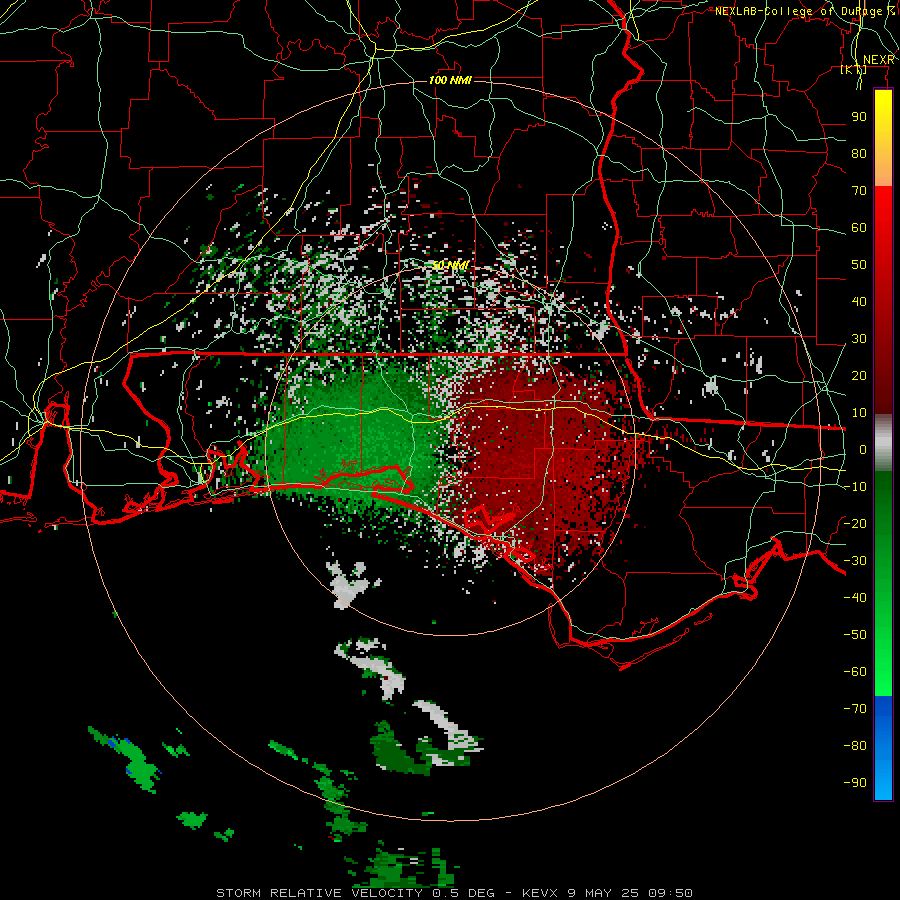900x900 pixels.
Task: Click the KEVX radar site identifier
Action: point(540,893)
